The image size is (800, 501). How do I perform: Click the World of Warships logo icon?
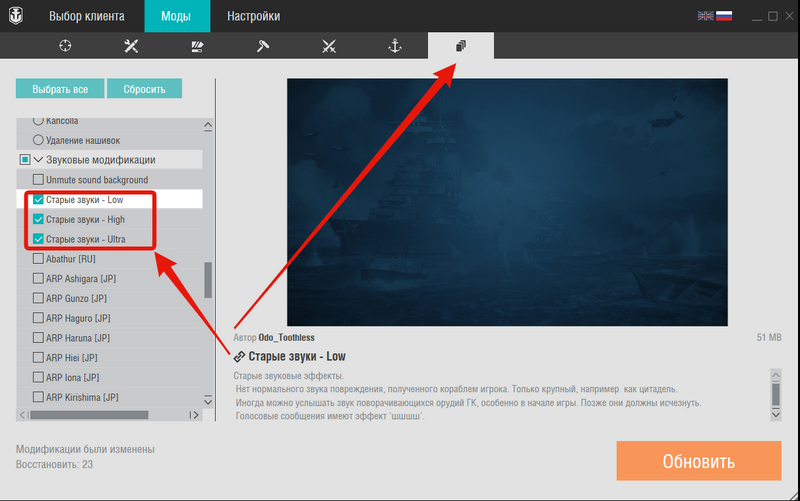click(16, 16)
